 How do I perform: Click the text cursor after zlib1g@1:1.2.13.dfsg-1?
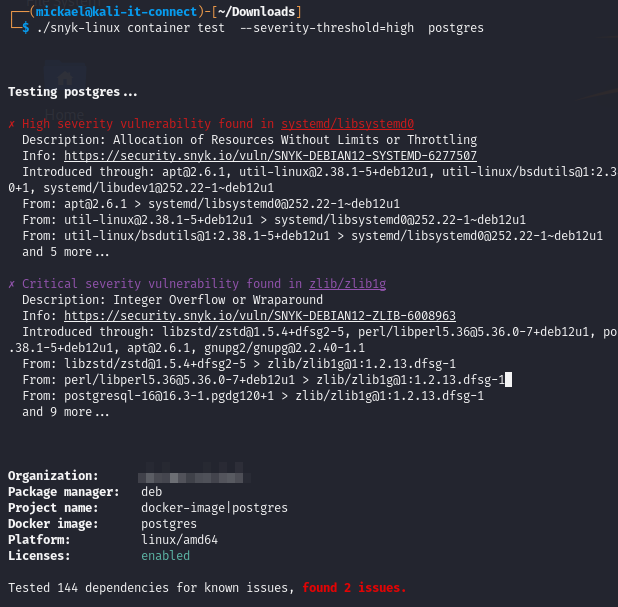(508, 379)
